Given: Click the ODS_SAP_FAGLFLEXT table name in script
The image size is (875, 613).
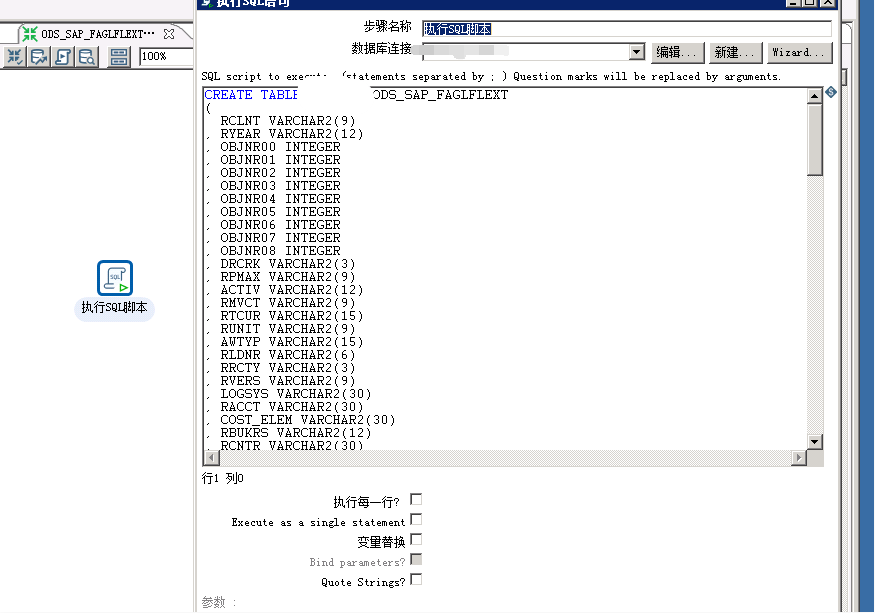Looking at the screenshot, I should pyautogui.click(x=440, y=95).
